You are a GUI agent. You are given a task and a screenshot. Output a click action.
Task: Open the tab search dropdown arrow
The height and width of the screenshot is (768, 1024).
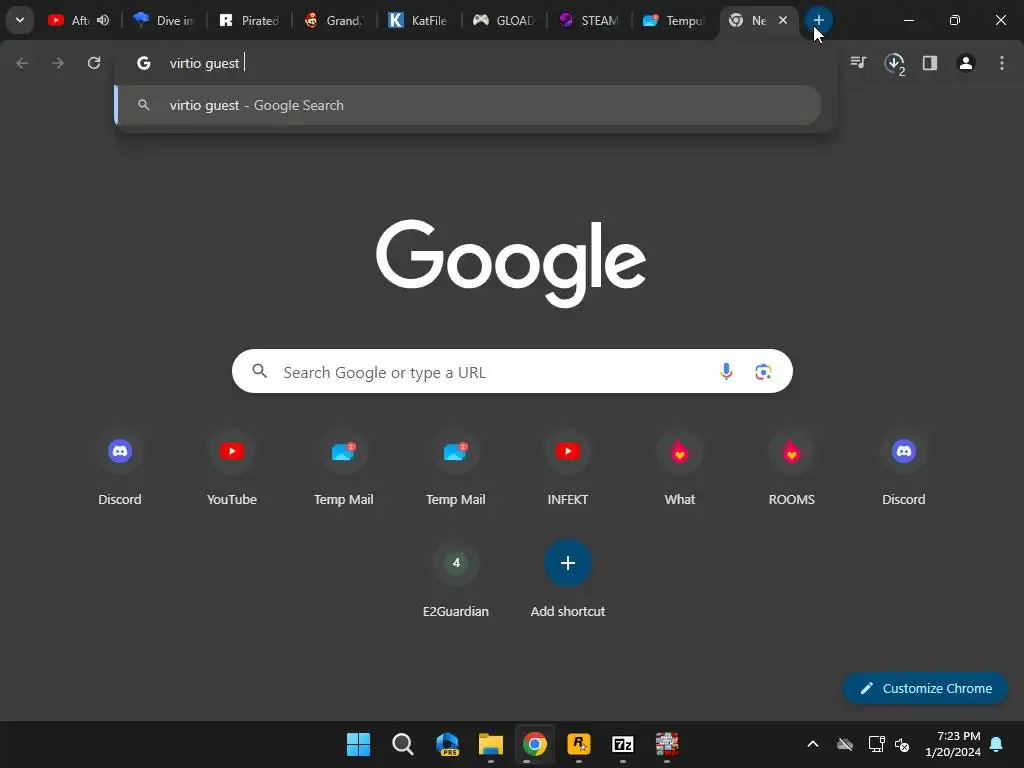click(x=20, y=20)
